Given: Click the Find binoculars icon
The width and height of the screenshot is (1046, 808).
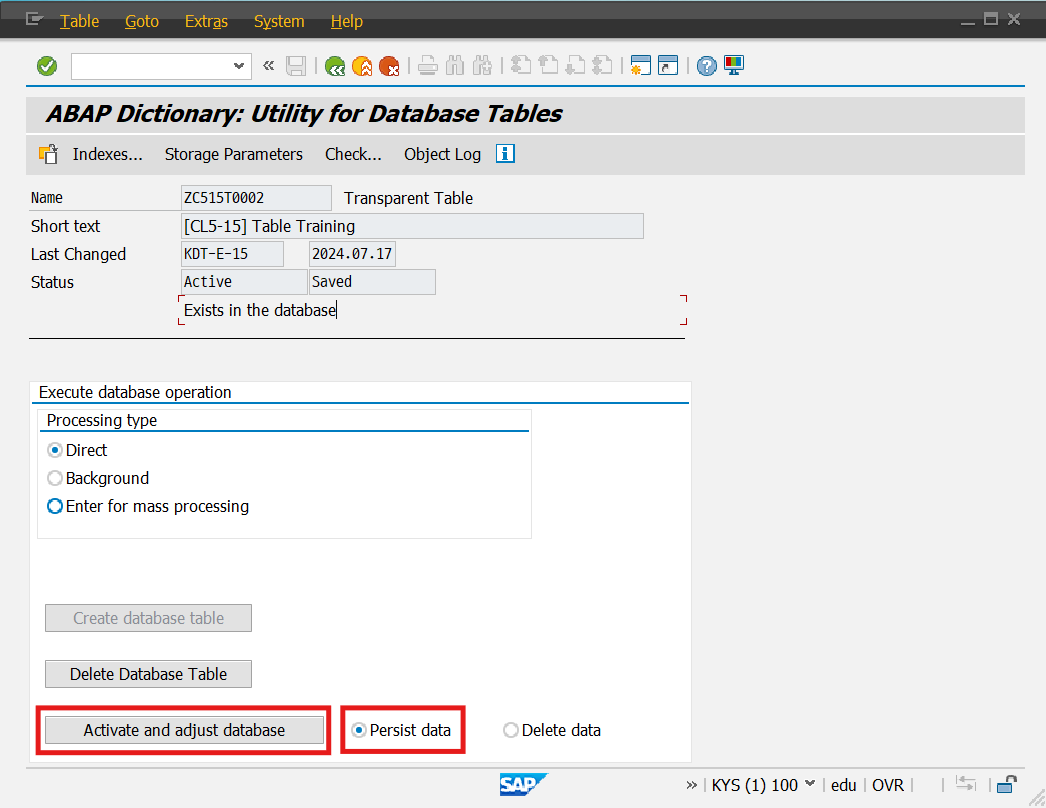Looking at the screenshot, I should (455, 66).
